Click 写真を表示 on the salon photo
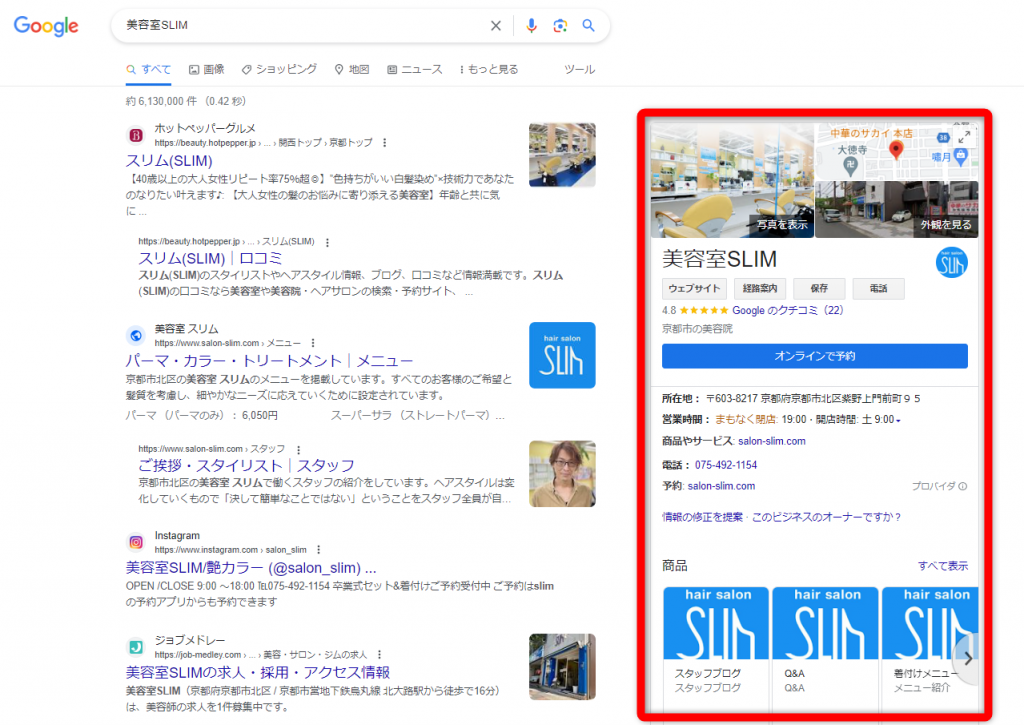 (x=782, y=225)
